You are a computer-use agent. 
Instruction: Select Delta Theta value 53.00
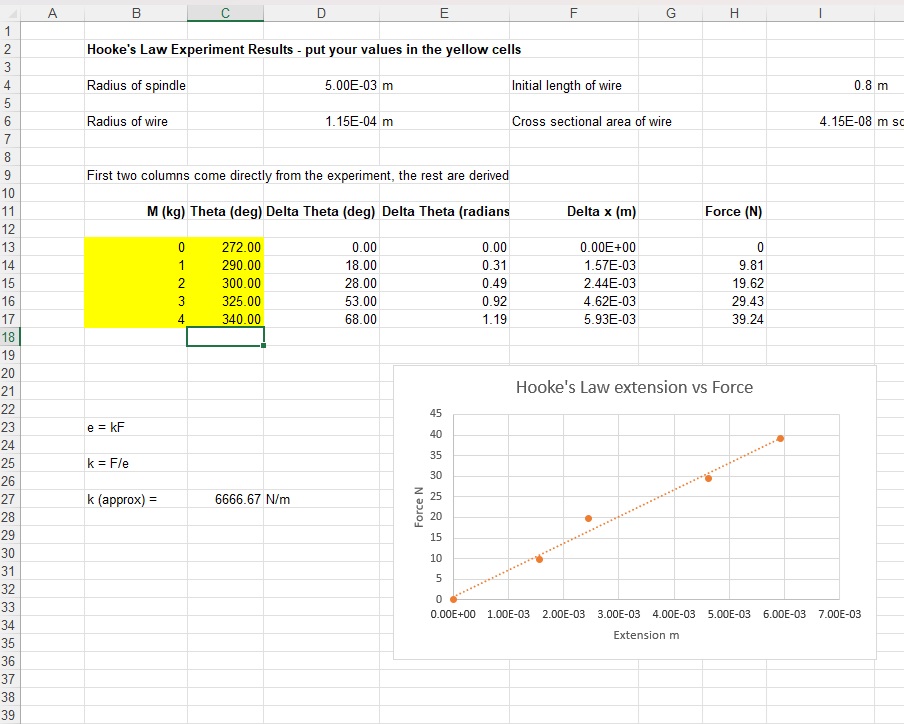pyautogui.click(x=322, y=301)
